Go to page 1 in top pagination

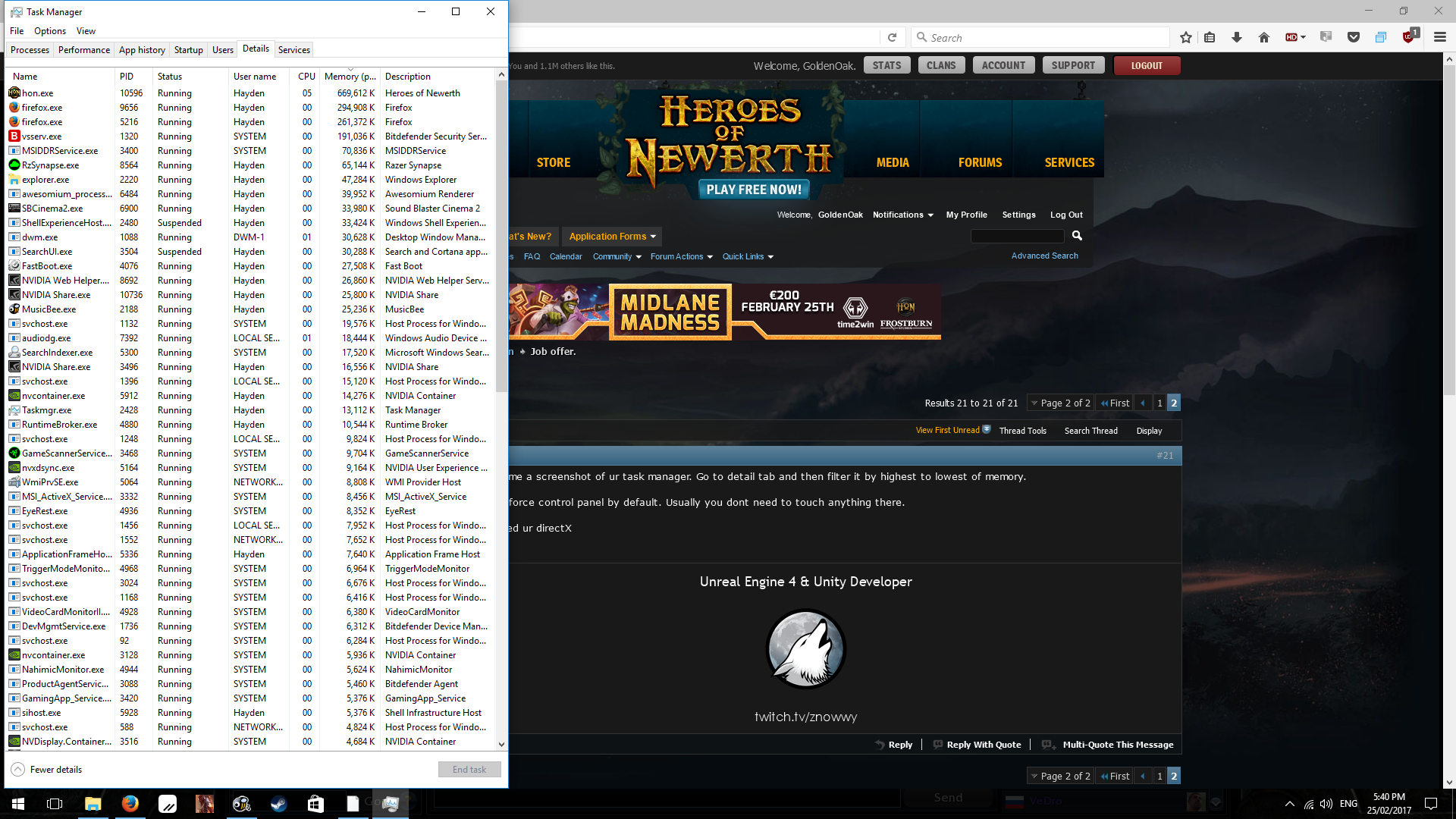tap(1159, 403)
